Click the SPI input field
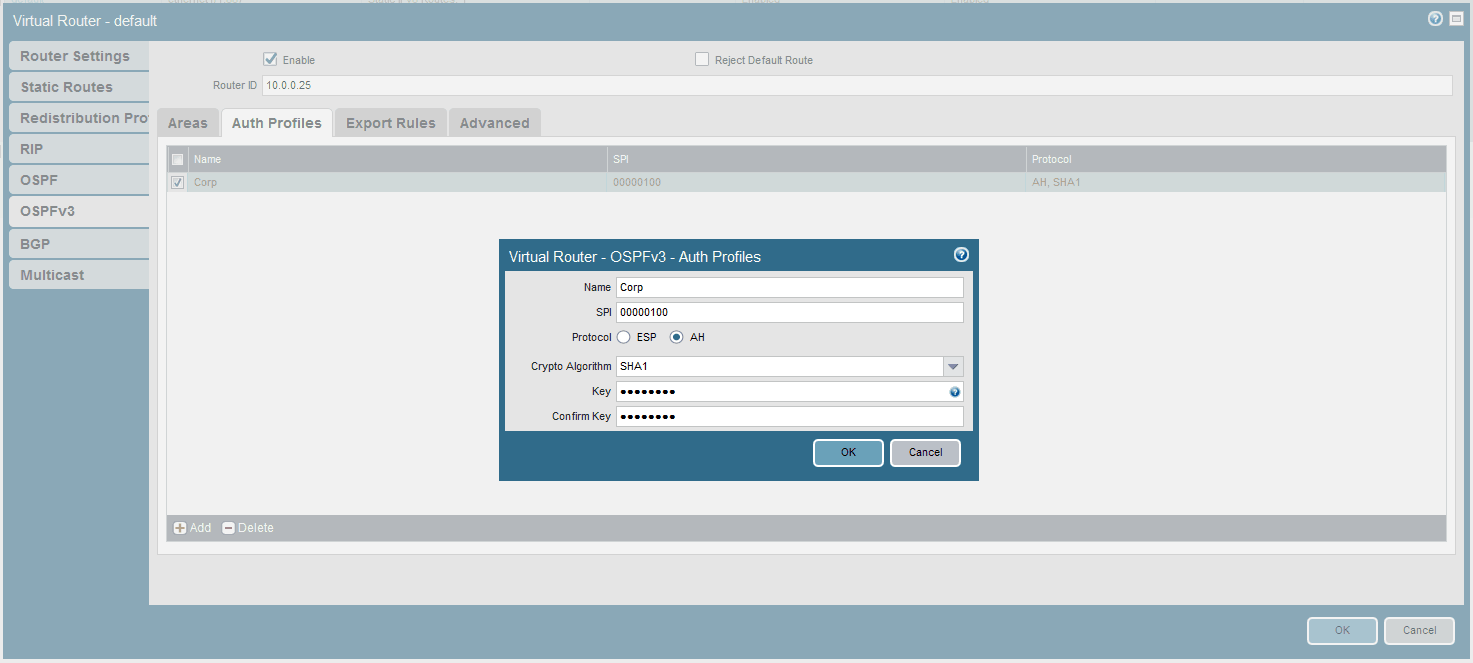This screenshot has width=1473, height=663. coord(790,312)
